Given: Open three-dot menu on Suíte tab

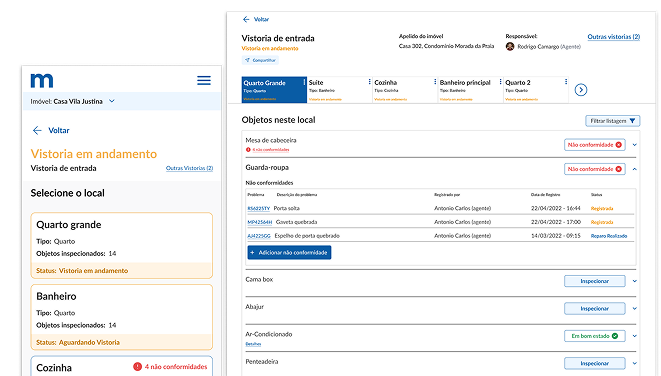Looking at the screenshot, I should [369, 82].
